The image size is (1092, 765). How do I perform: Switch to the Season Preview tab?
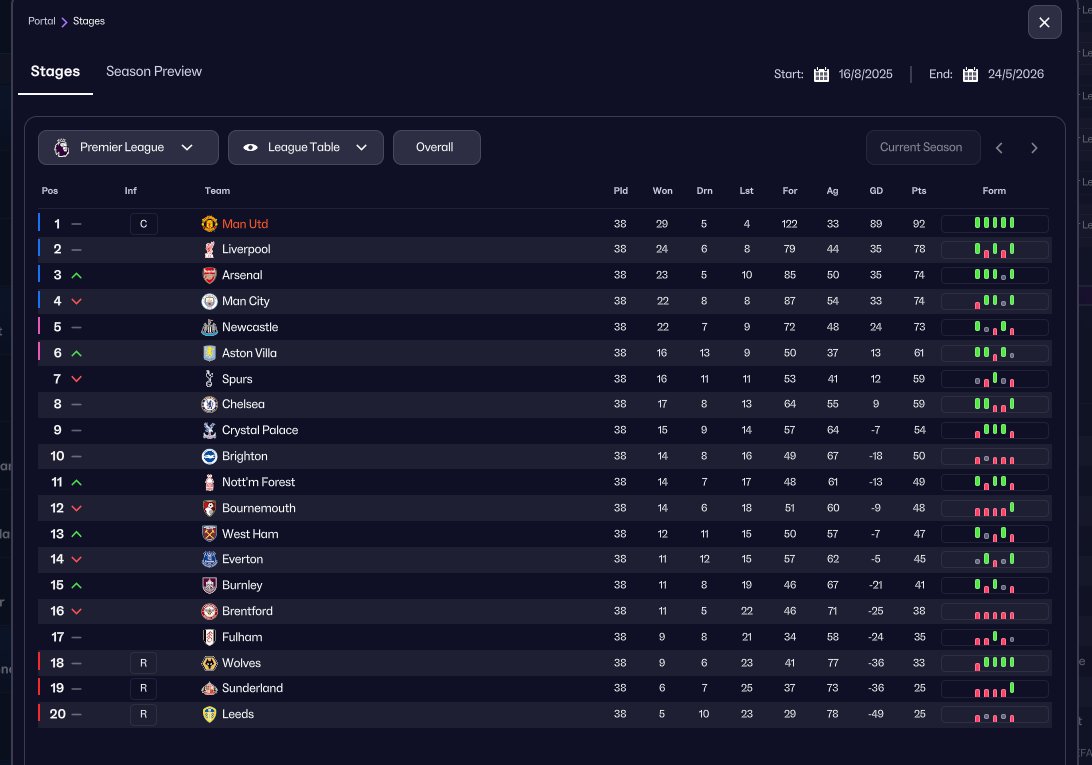(154, 71)
